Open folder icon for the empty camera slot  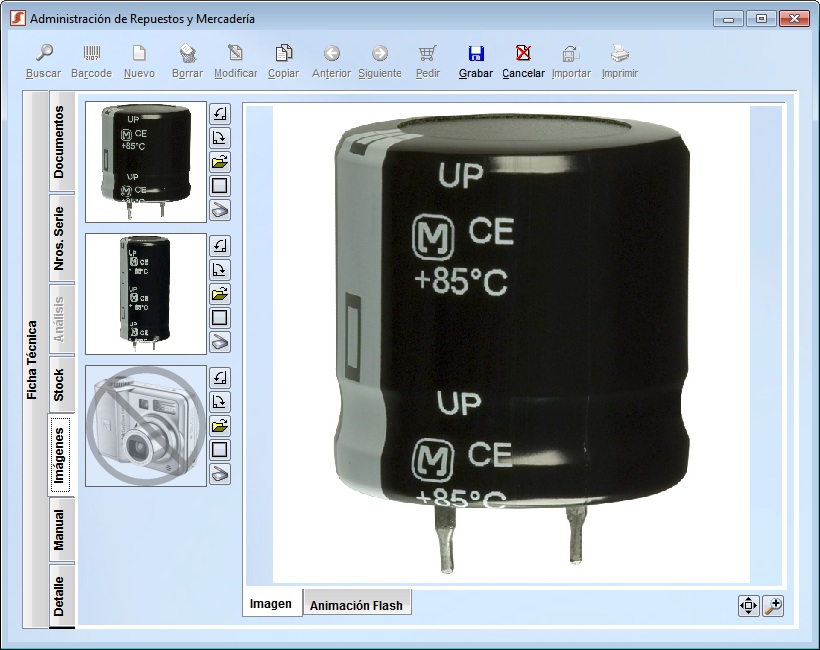point(220,426)
